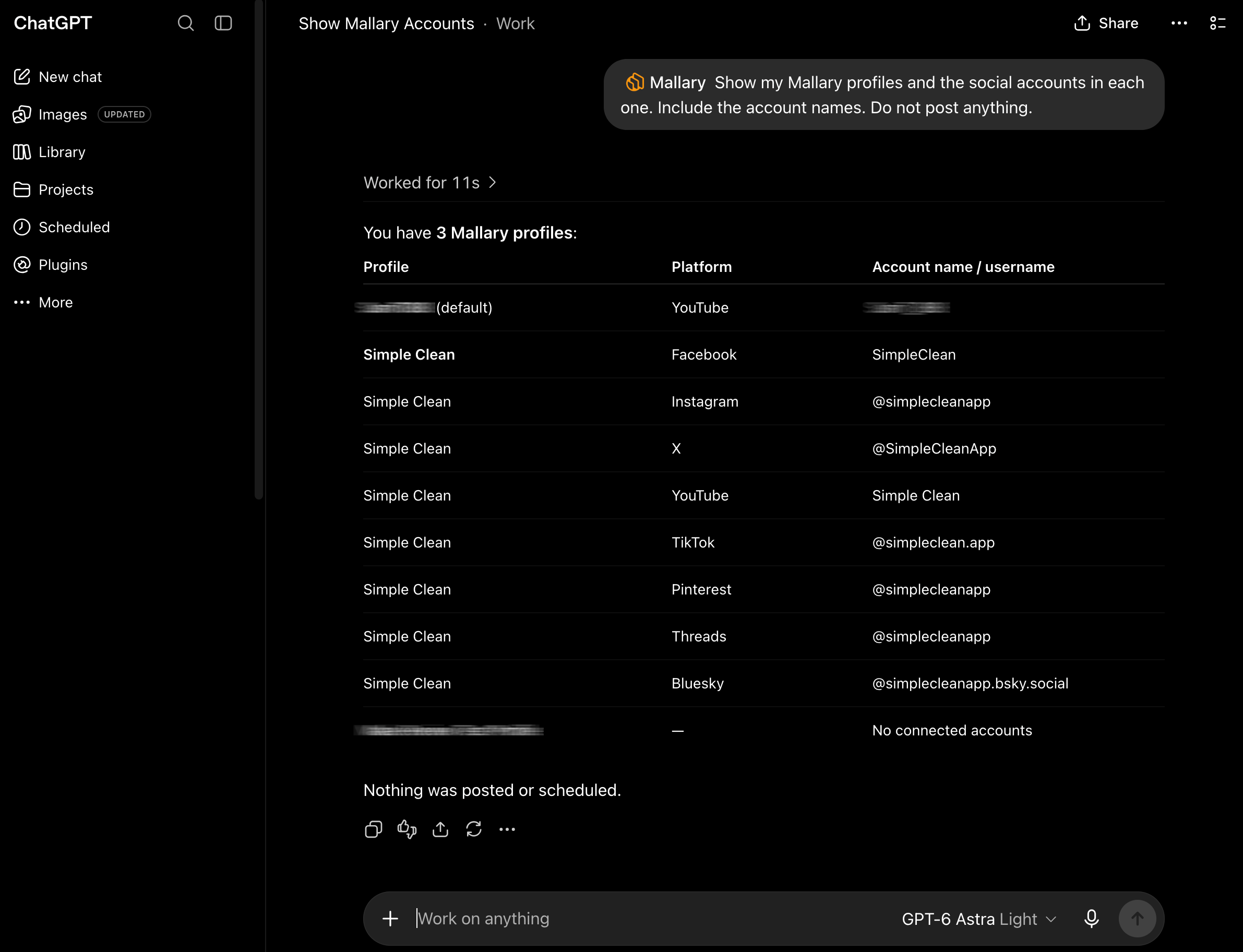Click the Account name / username header
This screenshot has width=1243, height=952.
pyautogui.click(x=963, y=267)
